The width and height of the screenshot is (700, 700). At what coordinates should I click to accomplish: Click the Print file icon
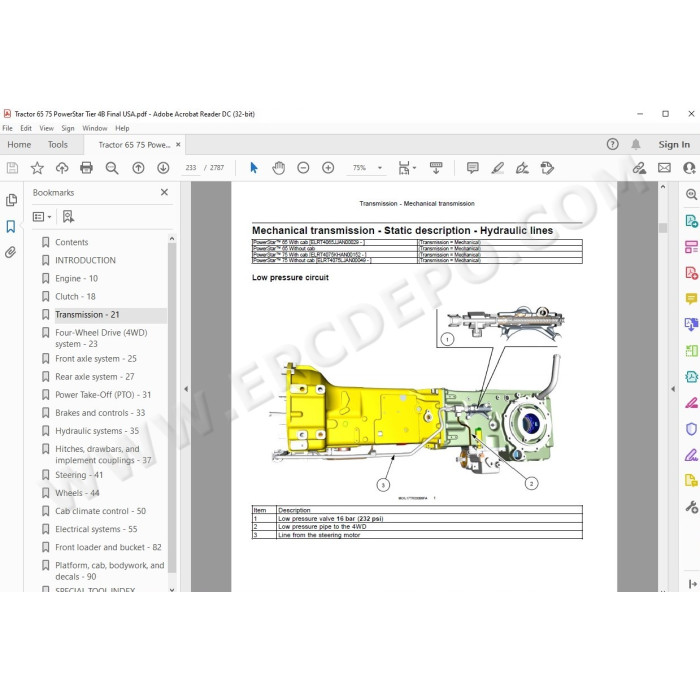86,168
